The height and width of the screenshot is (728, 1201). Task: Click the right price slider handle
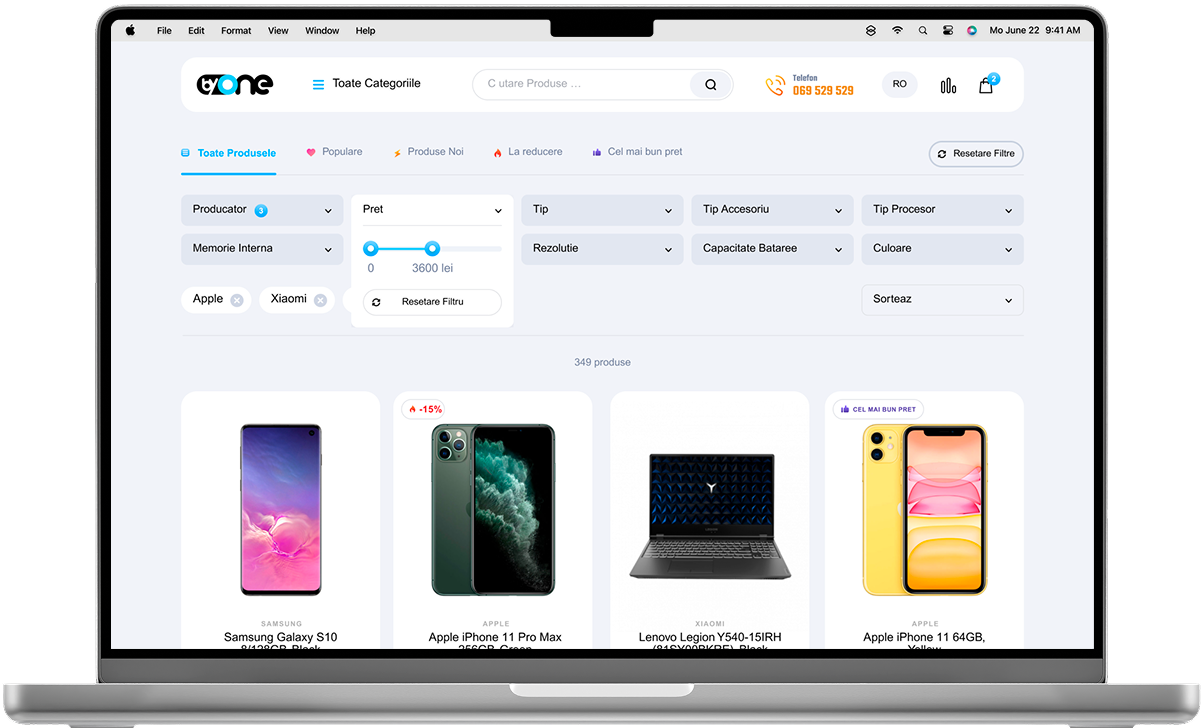pos(432,248)
